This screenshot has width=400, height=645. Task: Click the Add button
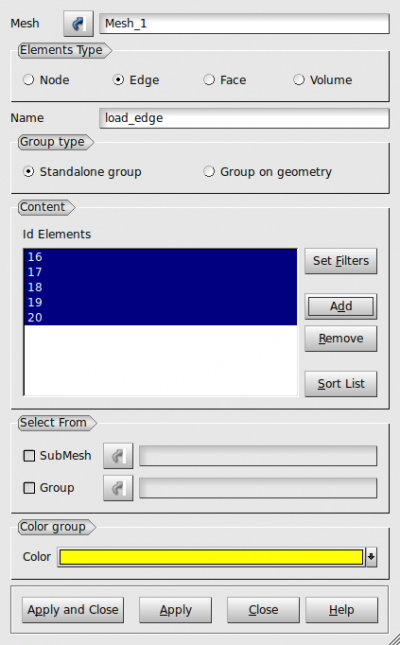click(x=341, y=306)
